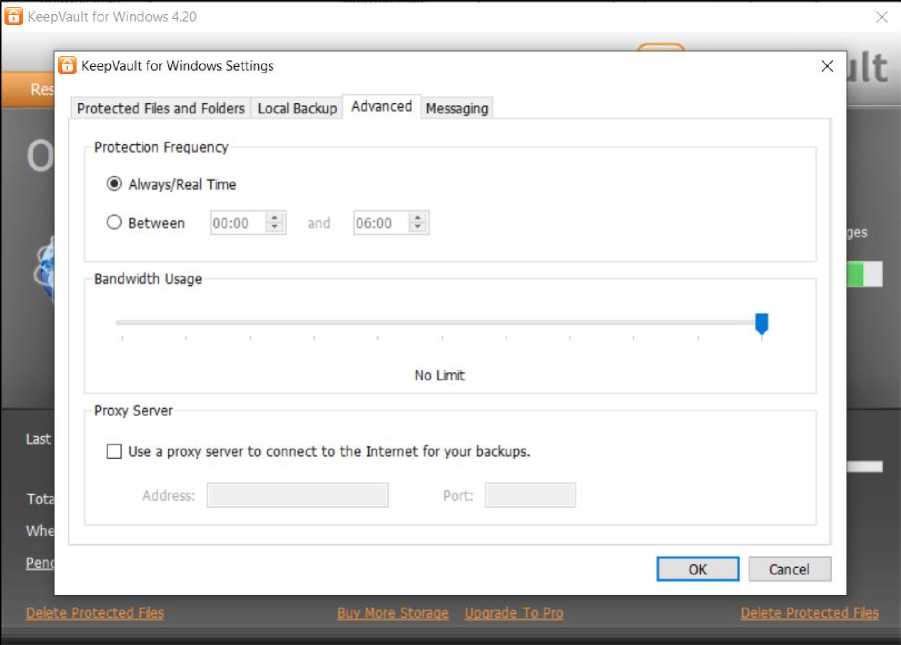Click the KeepVault Settings dialog lock icon
The height and width of the screenshot is (645, 901).
pyautogui.click(x=67, y=66)
